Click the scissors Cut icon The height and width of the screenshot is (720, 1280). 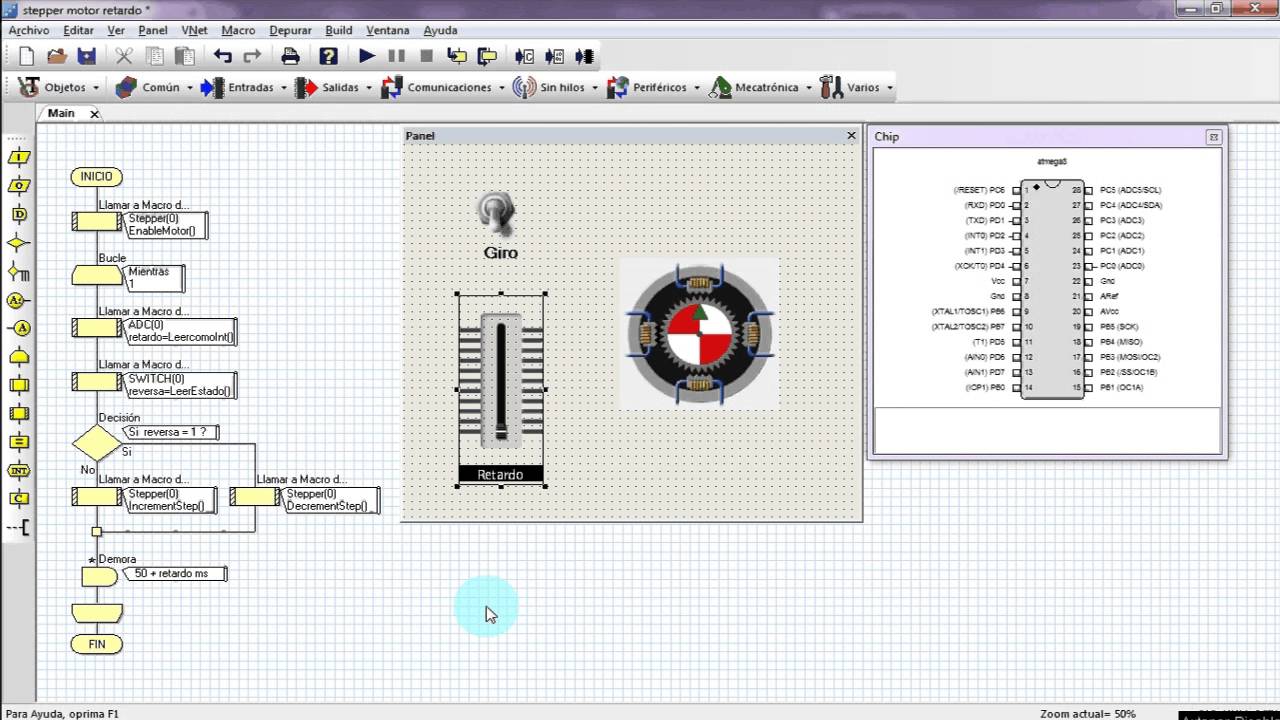click(x=124, y=56)
